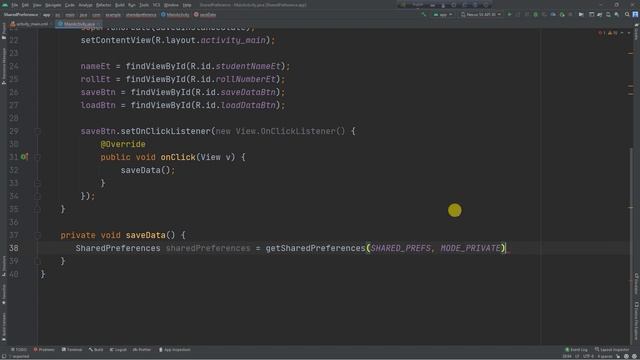This screenshot has width=640, height=360.
Task: Click saveDataBtn identifier on line 26
Action: click(248, 92)
